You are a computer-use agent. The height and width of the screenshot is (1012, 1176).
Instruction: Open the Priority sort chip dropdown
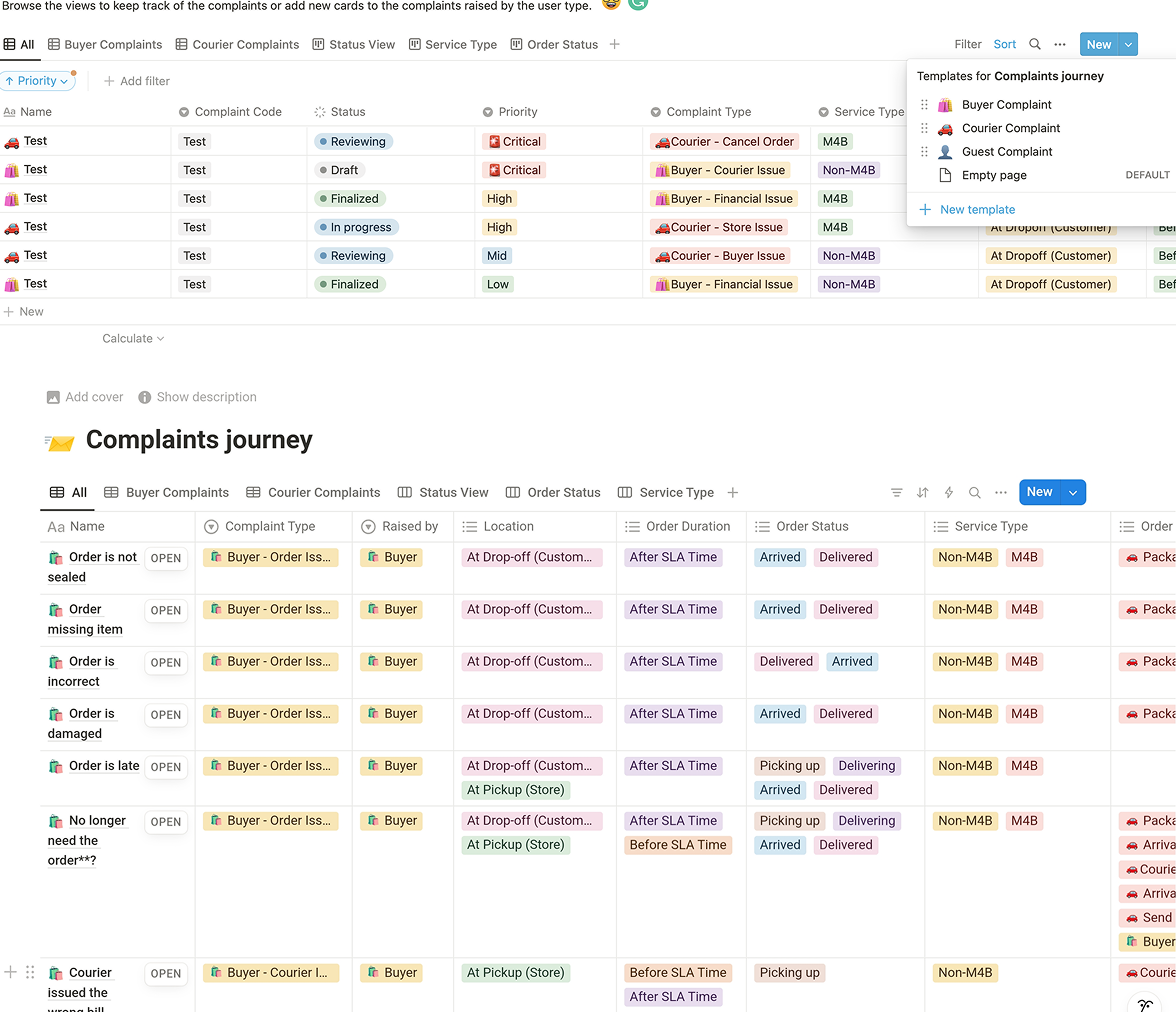tap(36, 80)
